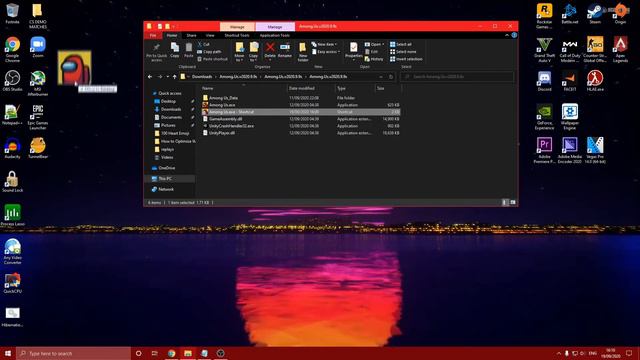Open the Easy access dropdown
This screenshot has height=360, width=640.
coord(326,52)
